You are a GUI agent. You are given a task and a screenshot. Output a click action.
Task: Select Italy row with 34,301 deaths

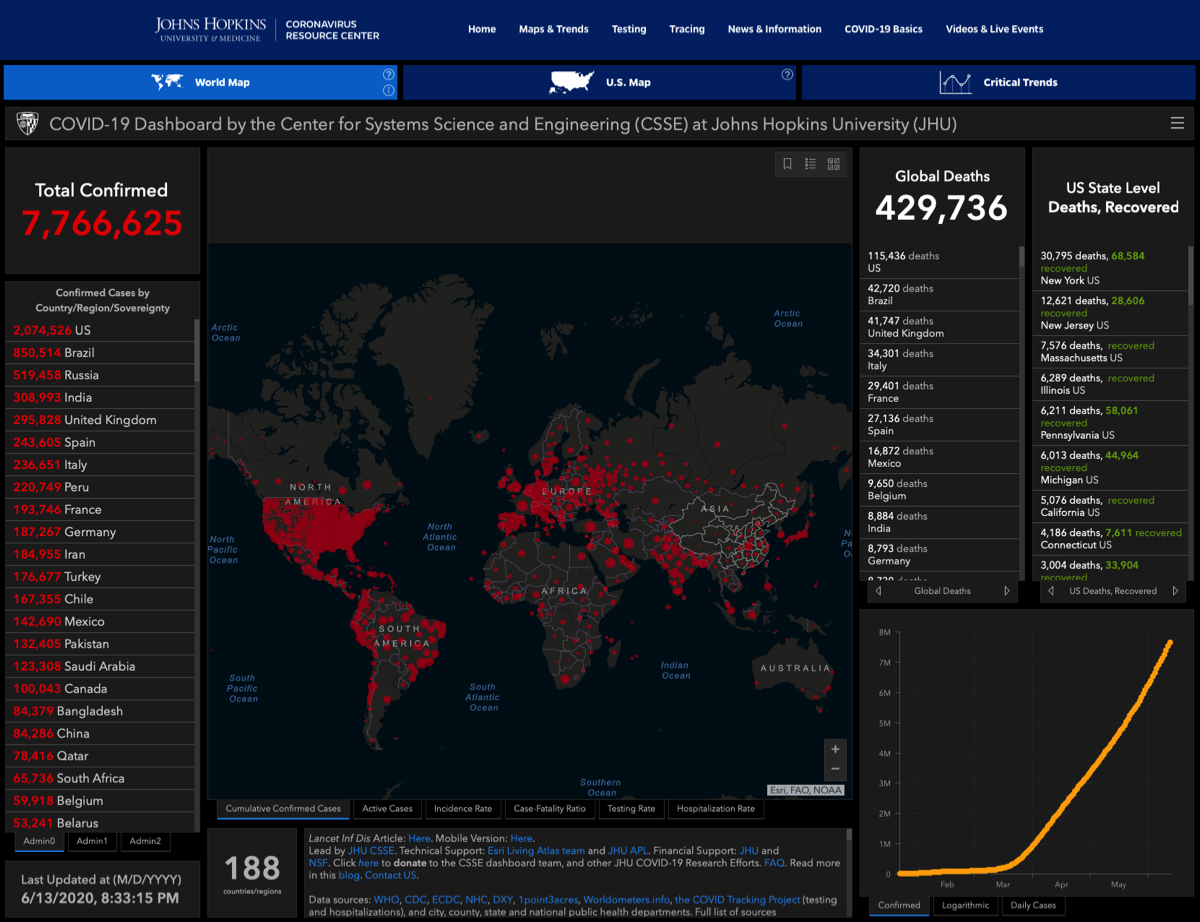[x=940, y=359]
